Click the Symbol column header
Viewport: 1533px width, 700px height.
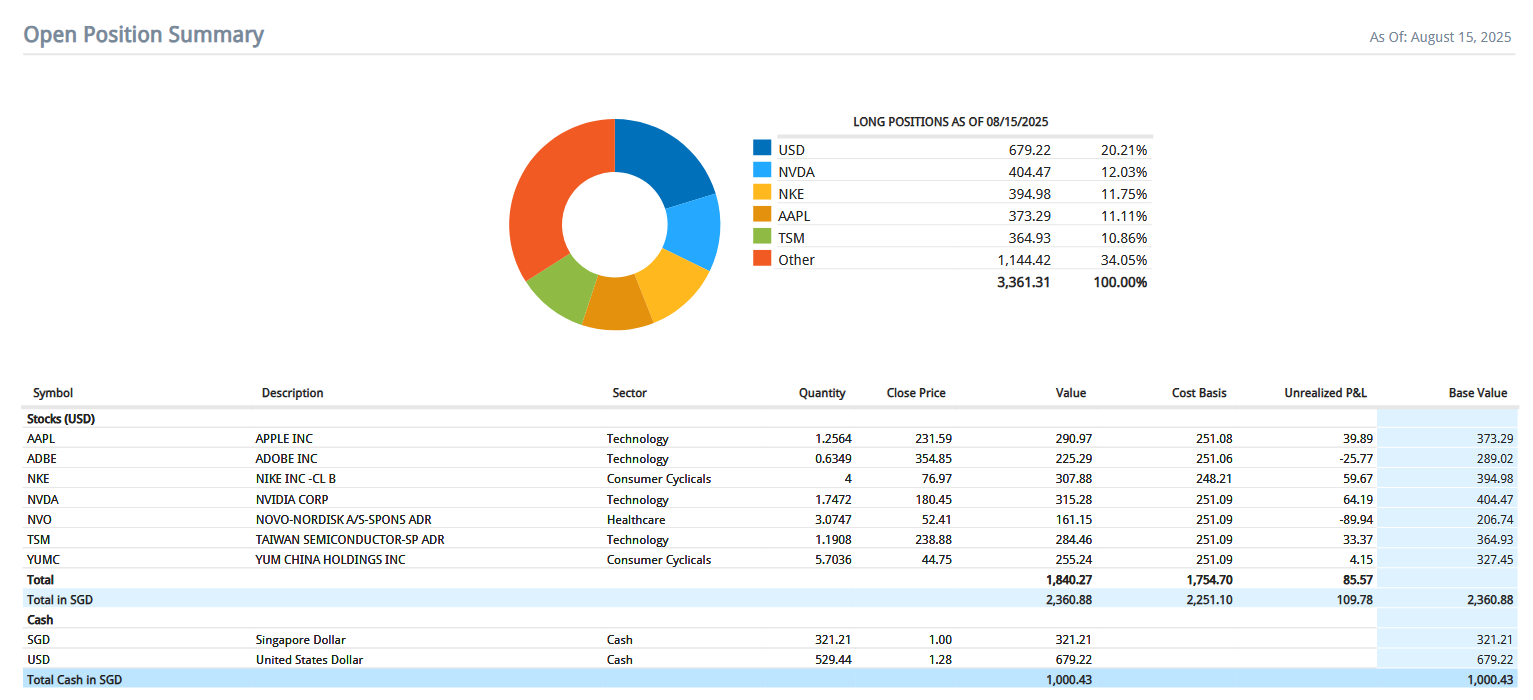coord(53,393)
